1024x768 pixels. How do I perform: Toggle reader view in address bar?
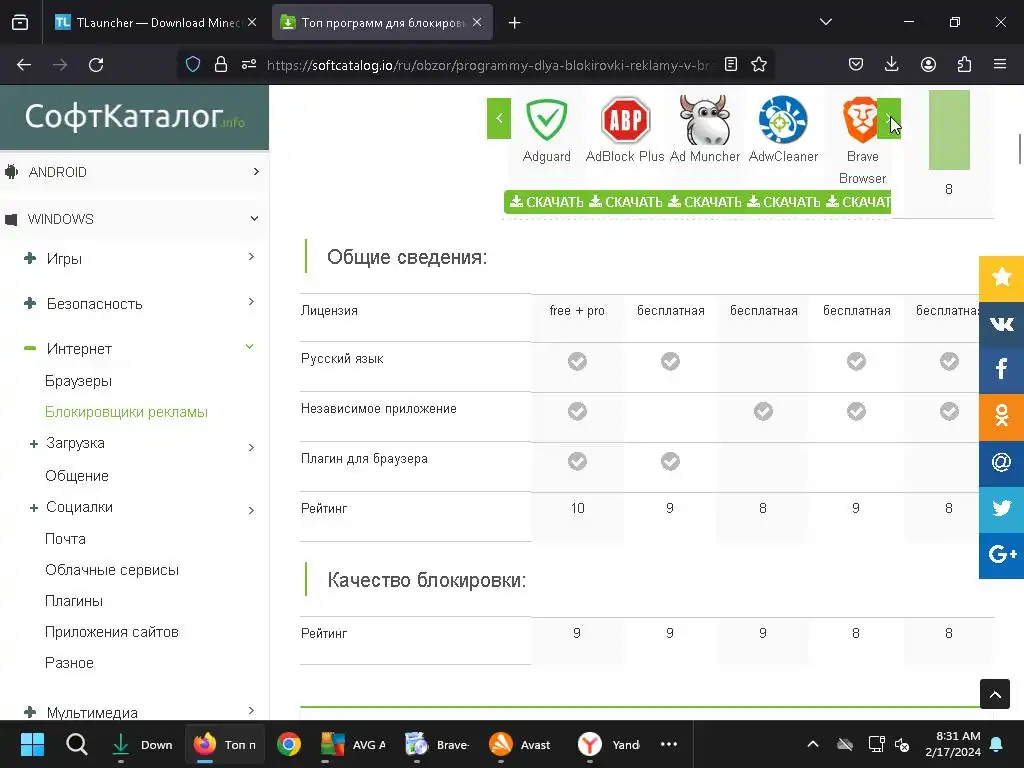pos(731,65)
